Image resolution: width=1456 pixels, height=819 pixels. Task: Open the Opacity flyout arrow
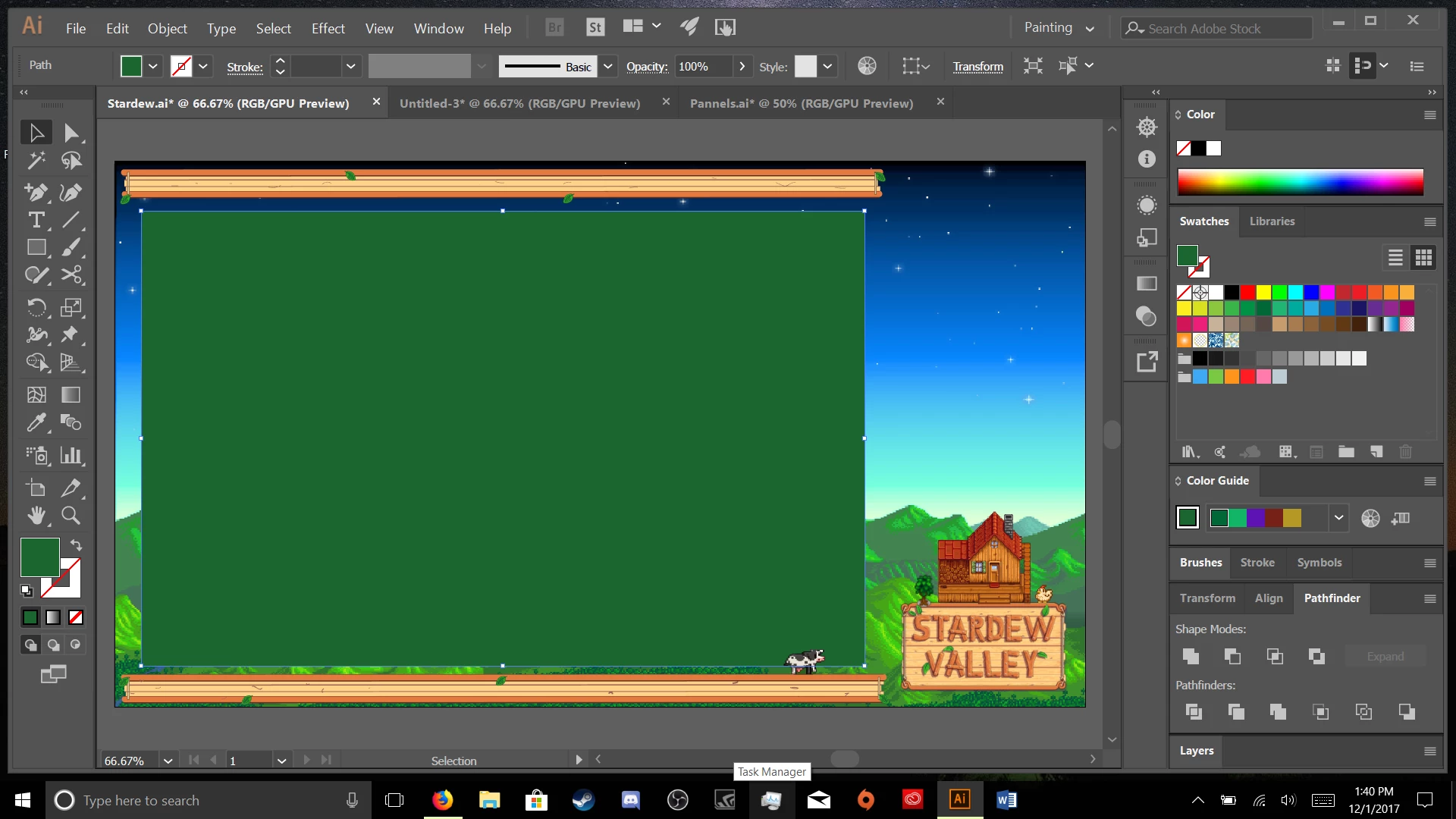pos(742,67)
